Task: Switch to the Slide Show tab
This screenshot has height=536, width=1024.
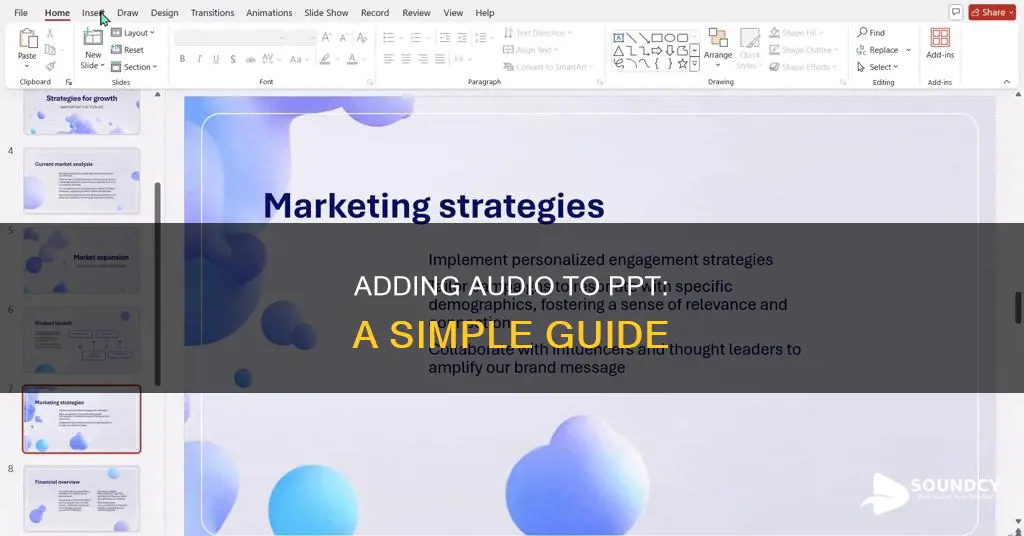Action: point(327,12)
